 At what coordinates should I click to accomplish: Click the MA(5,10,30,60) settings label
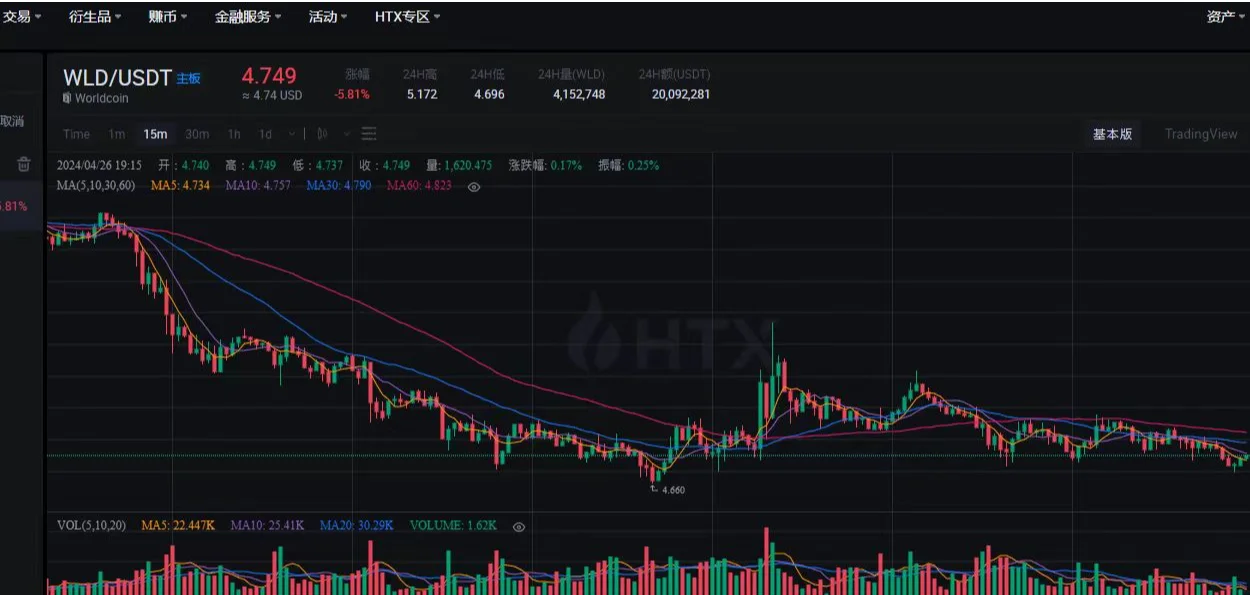(x=97, y=186)
